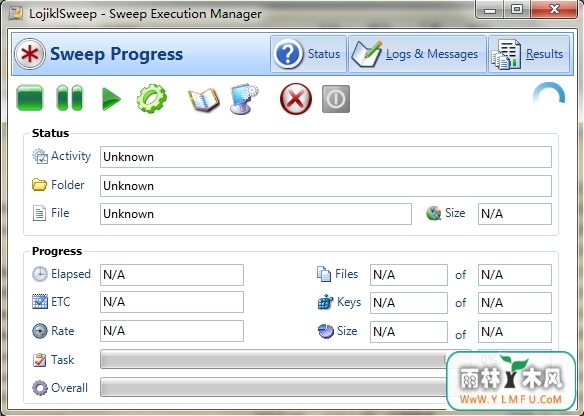
Task: Click the computer configuration monitor icon
Action: (244, 99)
